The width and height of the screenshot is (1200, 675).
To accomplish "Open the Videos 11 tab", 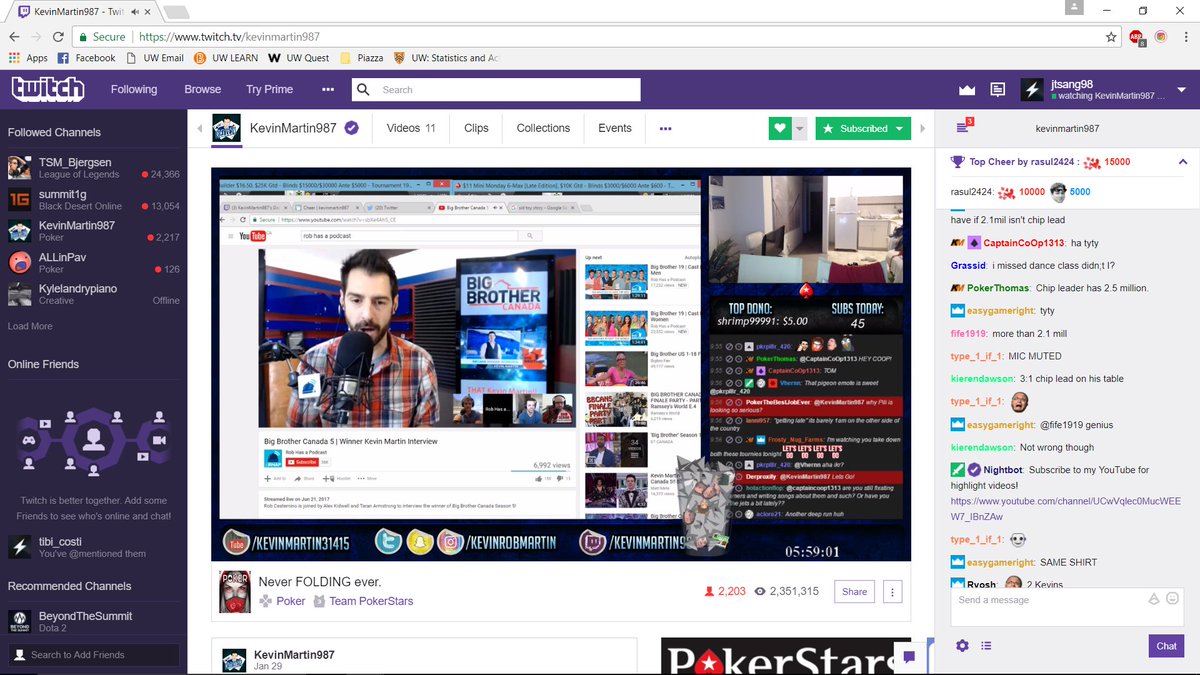I will (x=411, y=128).
